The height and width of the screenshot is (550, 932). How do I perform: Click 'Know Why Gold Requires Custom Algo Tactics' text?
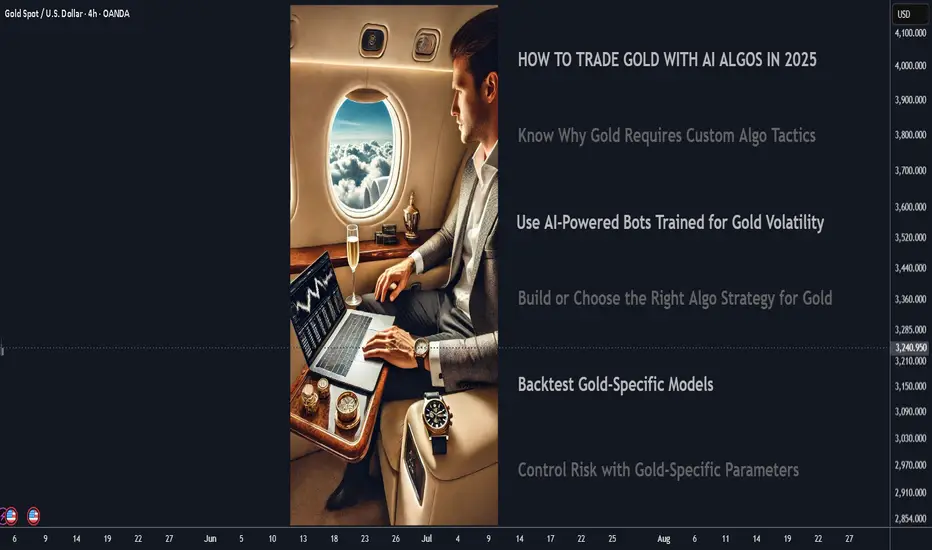coord(666,136)
